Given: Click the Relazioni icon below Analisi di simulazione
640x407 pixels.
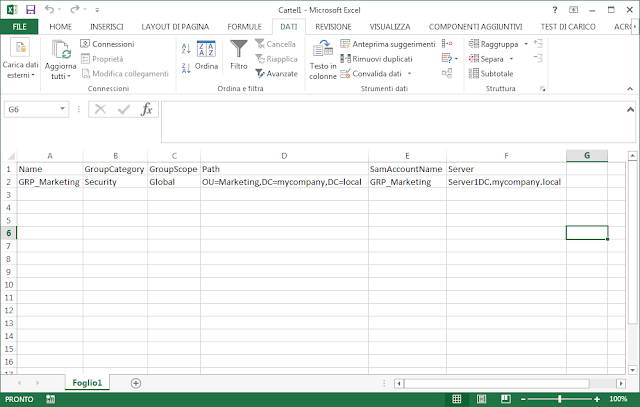Looking at the screenshot, I should [447, 73].
